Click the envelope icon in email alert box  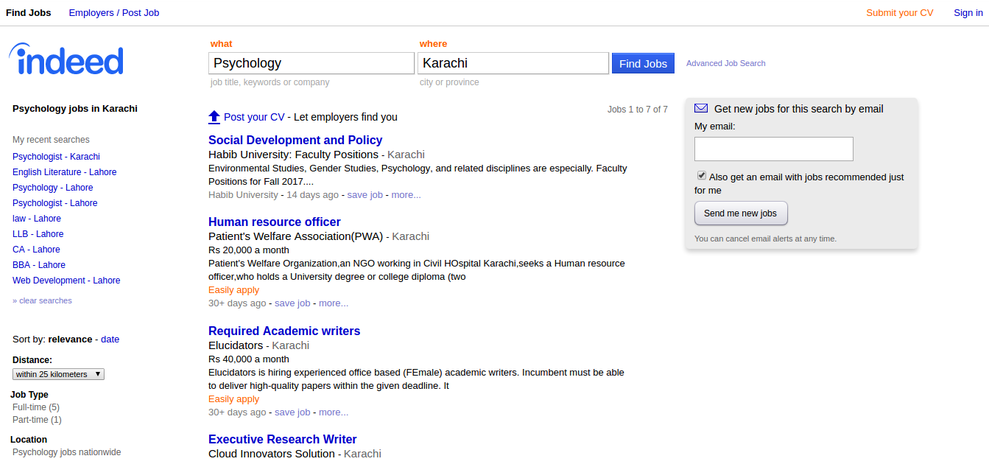tap(701, 108)
